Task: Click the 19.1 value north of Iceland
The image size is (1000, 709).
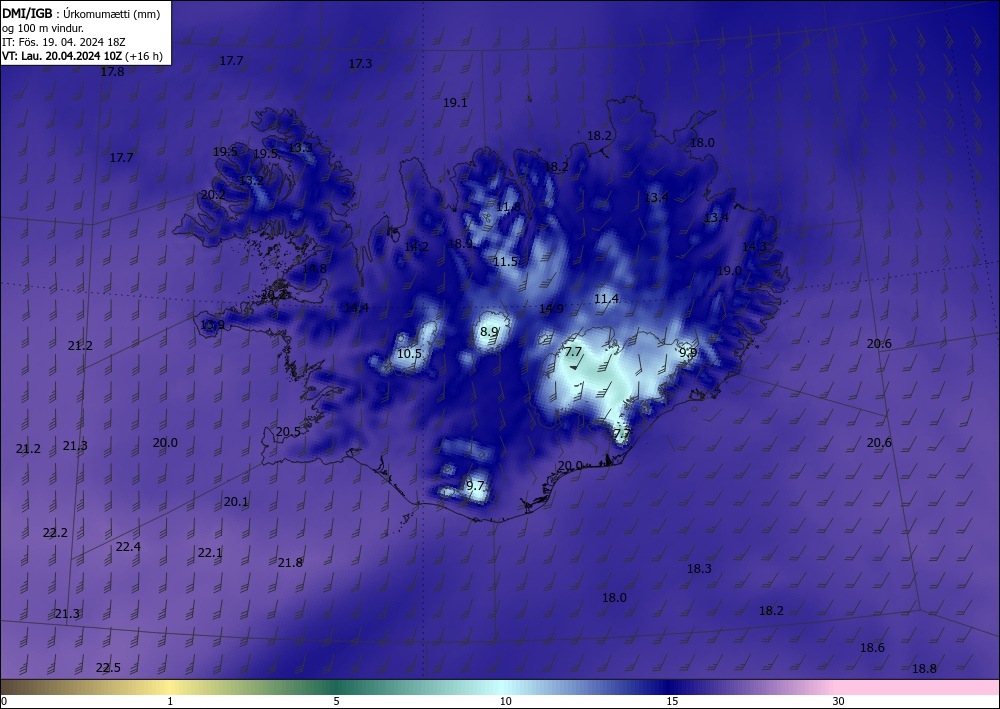Action: click(455, 103)
